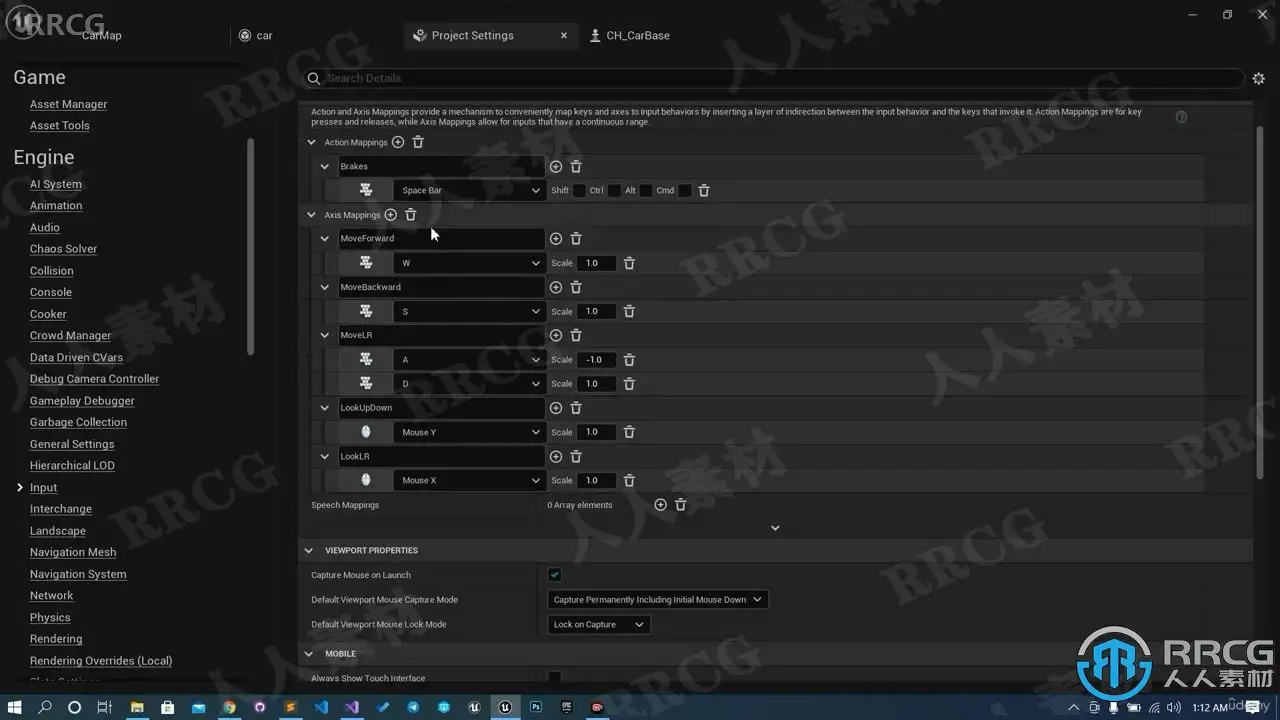The height and width of the screenshot is (720, 1280).
Task: Add a key to Brakes mapping
Action: point(556,167)
